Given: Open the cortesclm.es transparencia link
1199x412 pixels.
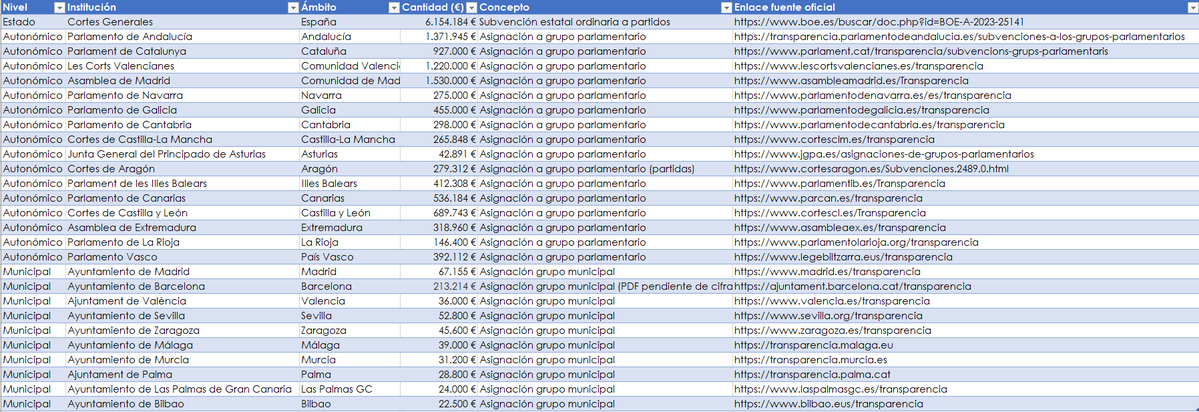Looking at the screenshot, I should [834, 139].
